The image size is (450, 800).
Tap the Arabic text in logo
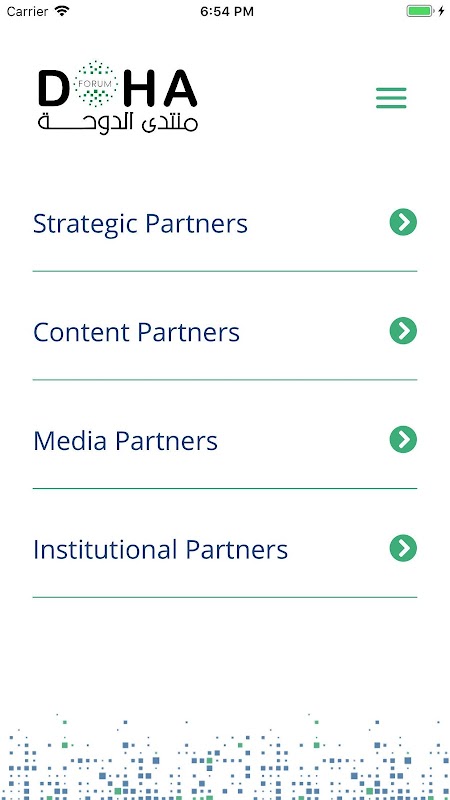point(118,123)
